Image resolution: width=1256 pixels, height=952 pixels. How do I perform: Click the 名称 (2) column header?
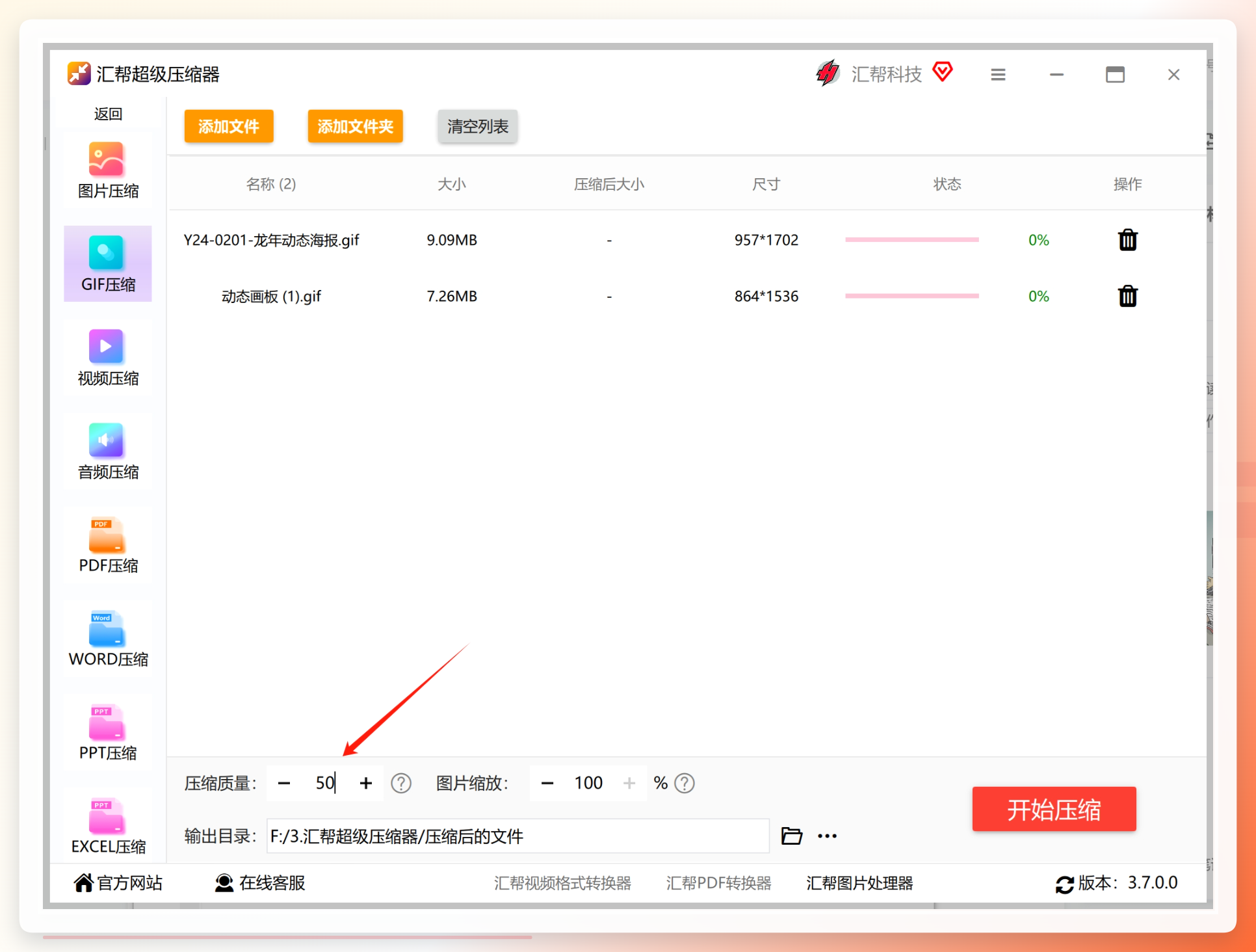point(271,184)
